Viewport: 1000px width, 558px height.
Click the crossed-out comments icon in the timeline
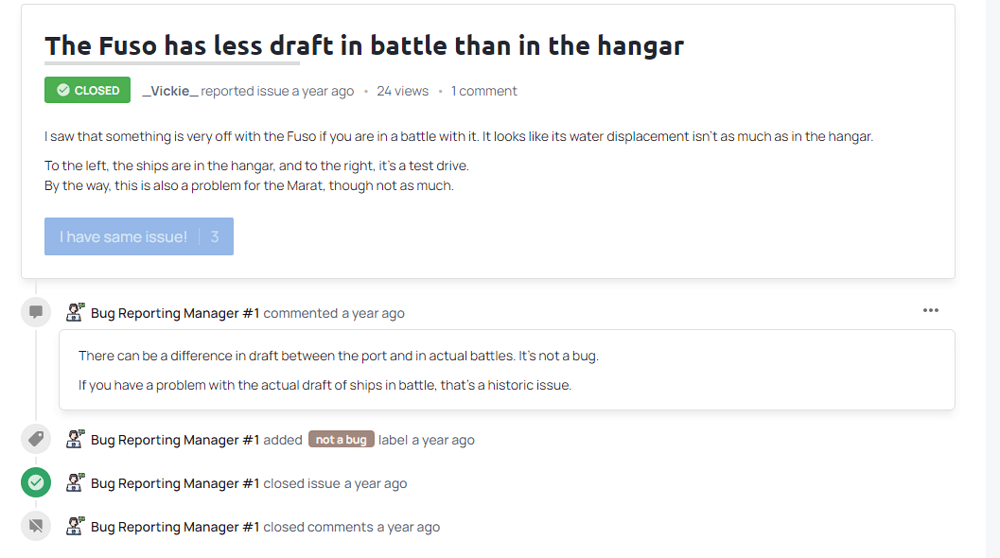[x=36, y=526]
